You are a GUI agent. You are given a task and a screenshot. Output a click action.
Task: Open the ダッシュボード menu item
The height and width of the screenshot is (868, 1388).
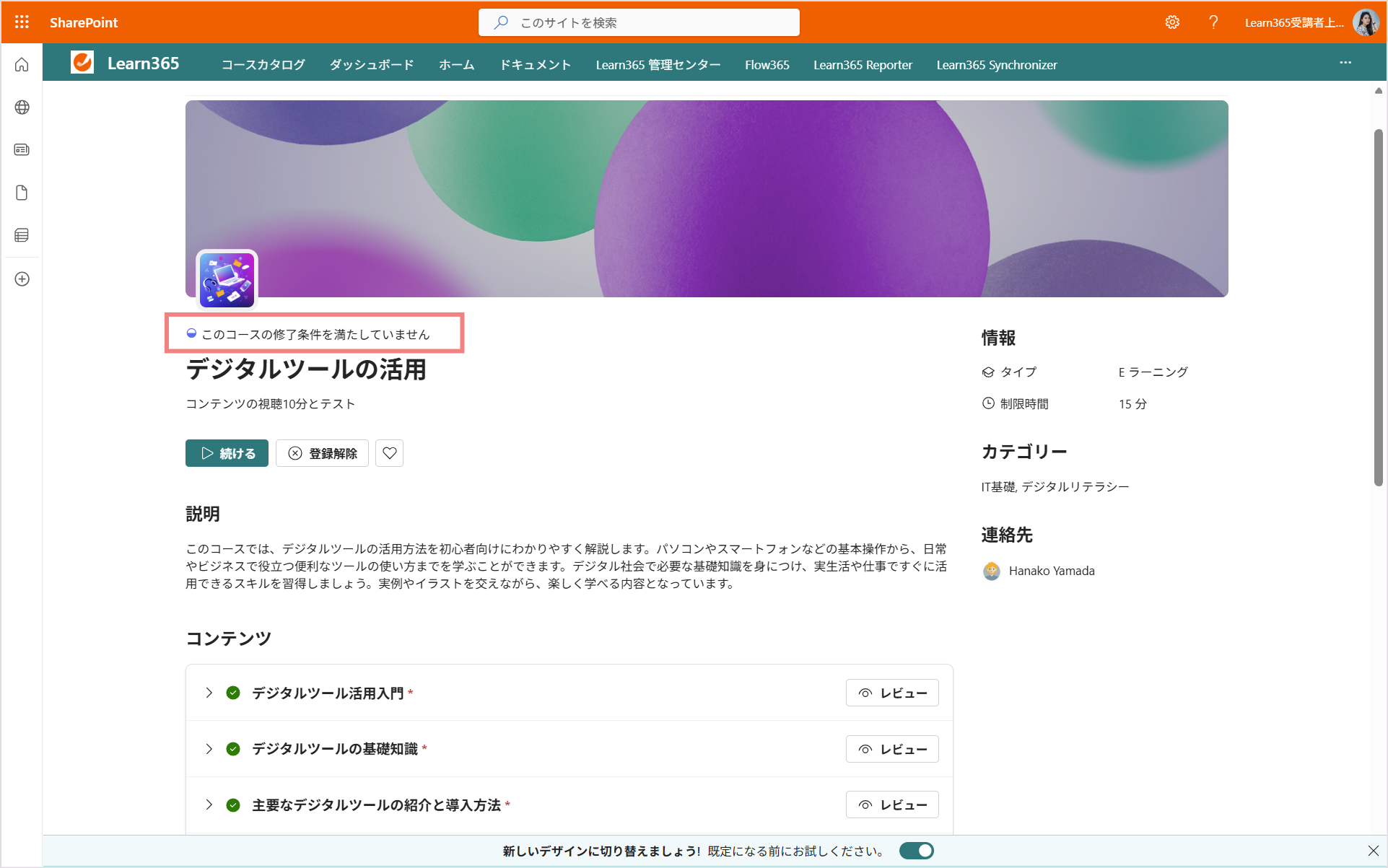pos(372,65)
